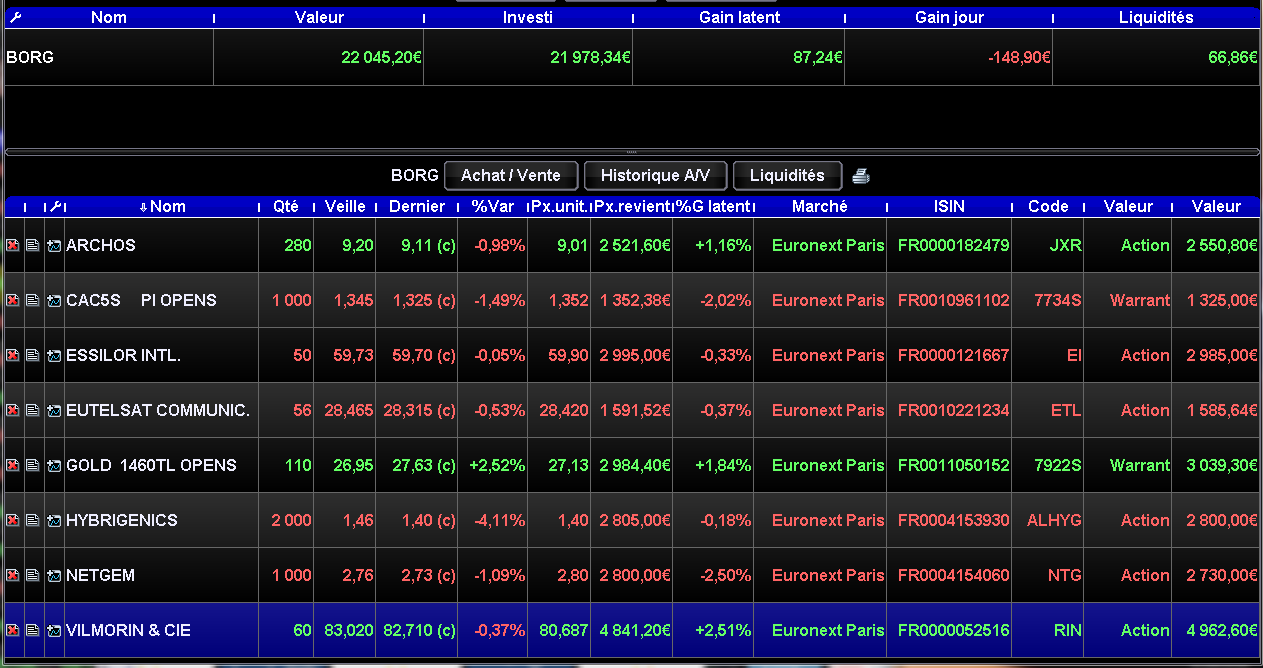This screenshot has width=1263, height=668.
Task: Click the Marché column header
Action: 820,206
